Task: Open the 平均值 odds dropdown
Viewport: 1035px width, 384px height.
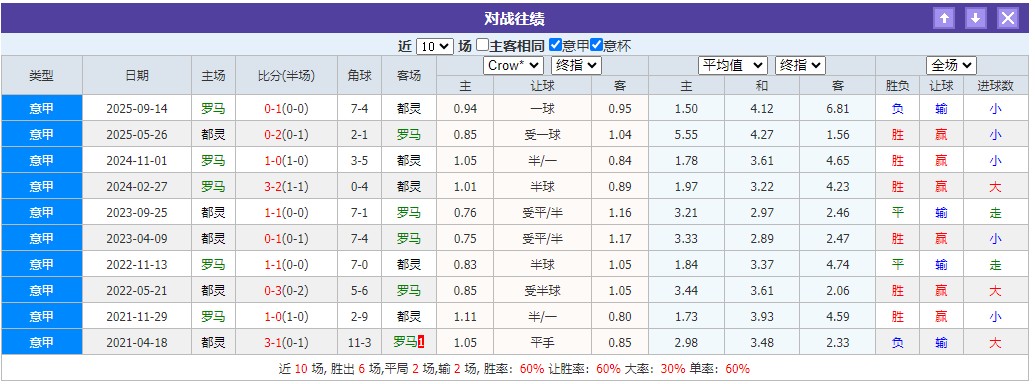Action: (x=733, y=65)
